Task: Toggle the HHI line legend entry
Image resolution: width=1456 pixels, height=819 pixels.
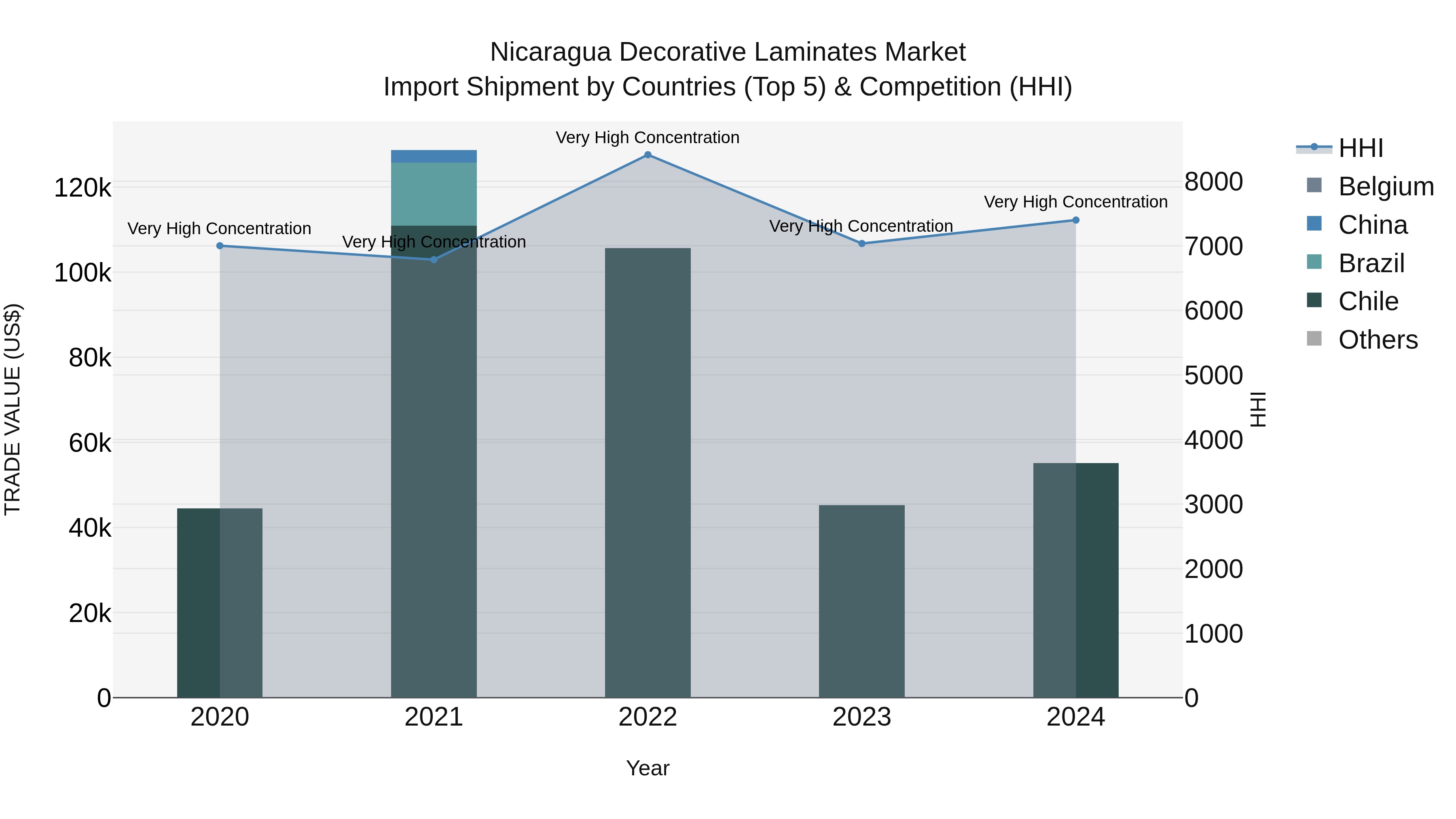Action: [x=1340, y=148]
